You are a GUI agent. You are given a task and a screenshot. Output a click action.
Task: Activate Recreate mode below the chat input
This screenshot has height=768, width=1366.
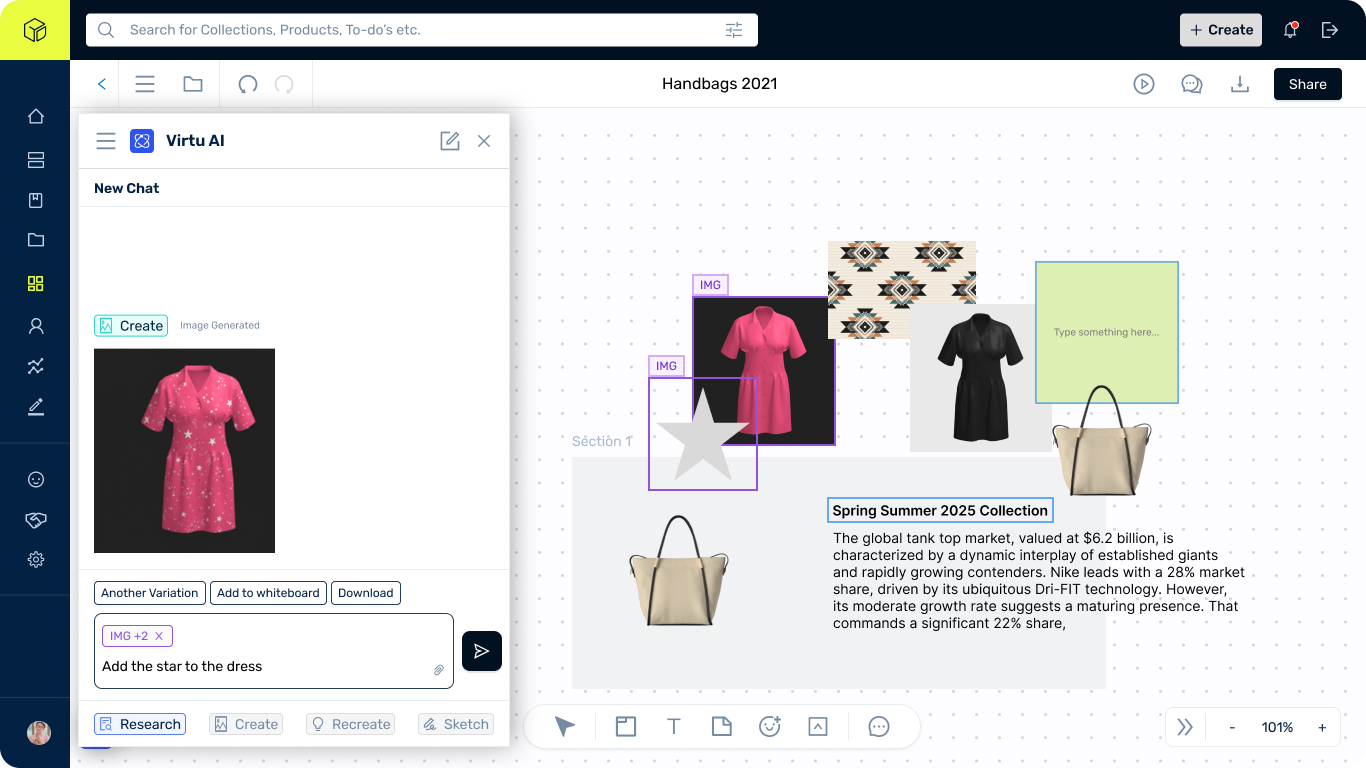pos(350,723)
